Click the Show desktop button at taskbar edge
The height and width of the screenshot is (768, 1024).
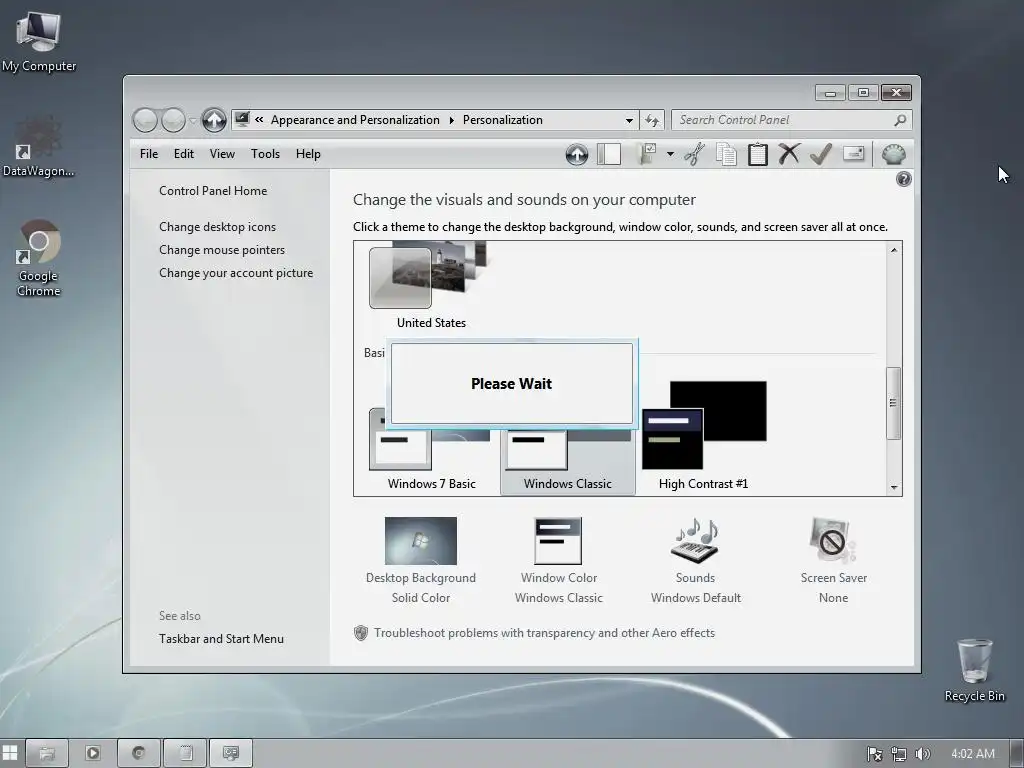(1017, 753)
